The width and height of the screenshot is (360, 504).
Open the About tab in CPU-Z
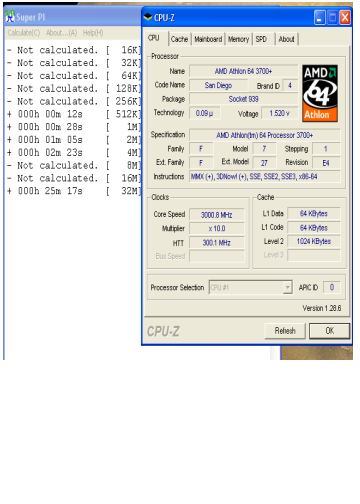[x=286, y=39]
